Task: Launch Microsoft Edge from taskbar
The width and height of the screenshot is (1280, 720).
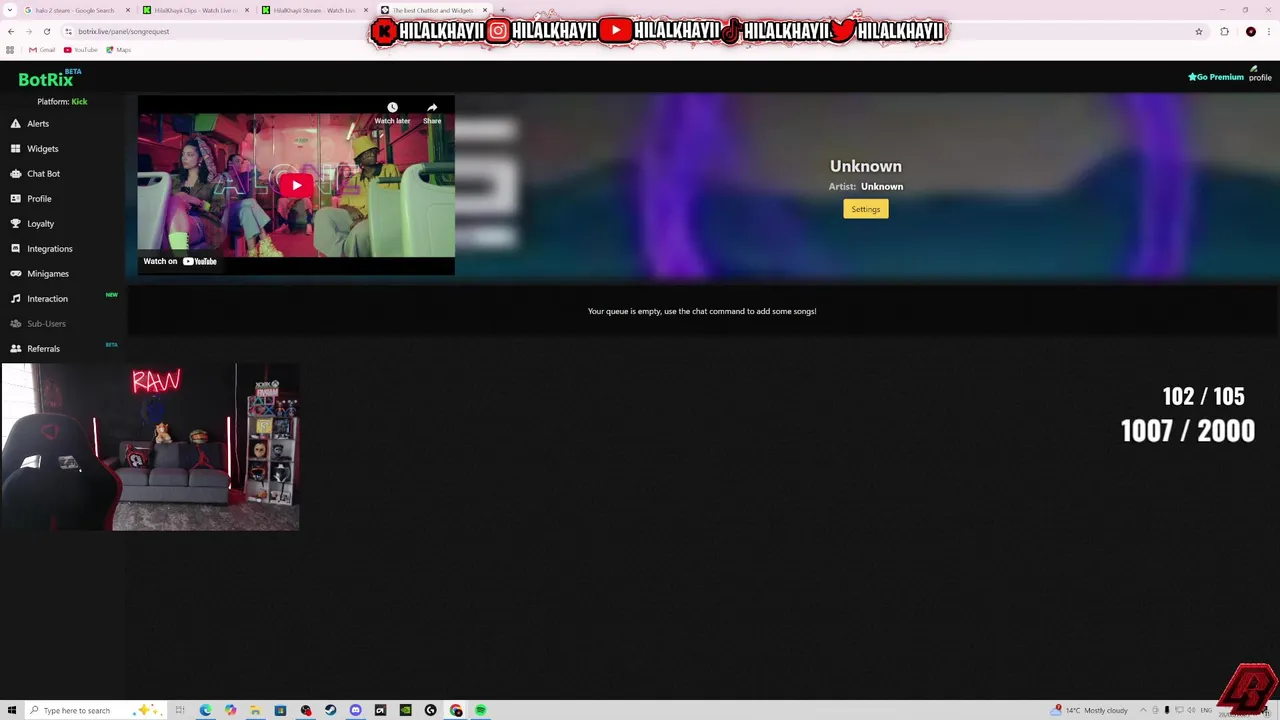Action: (205, 710)
